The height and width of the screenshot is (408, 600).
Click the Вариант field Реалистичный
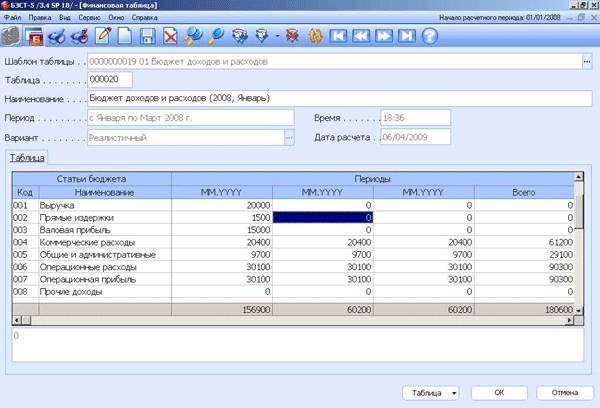coord(186,138)
